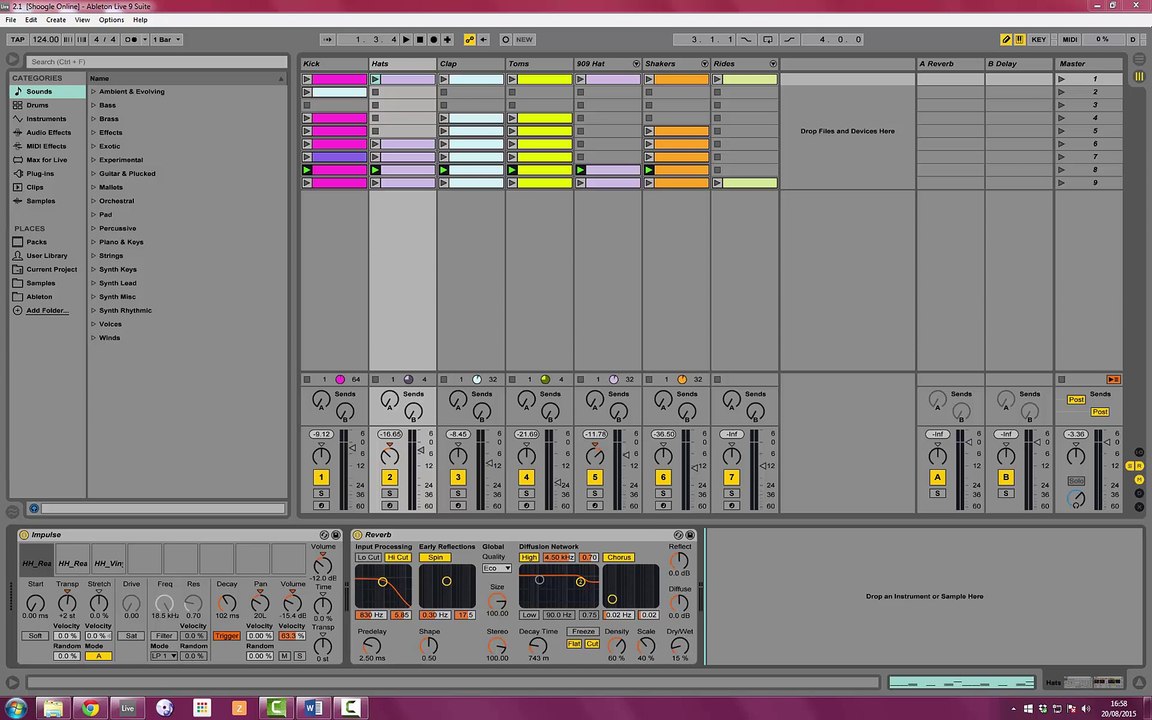Toggle the Shakers track activator 6
The image size is (1152, 720).
pyautogui.click(x=663, y=478)
